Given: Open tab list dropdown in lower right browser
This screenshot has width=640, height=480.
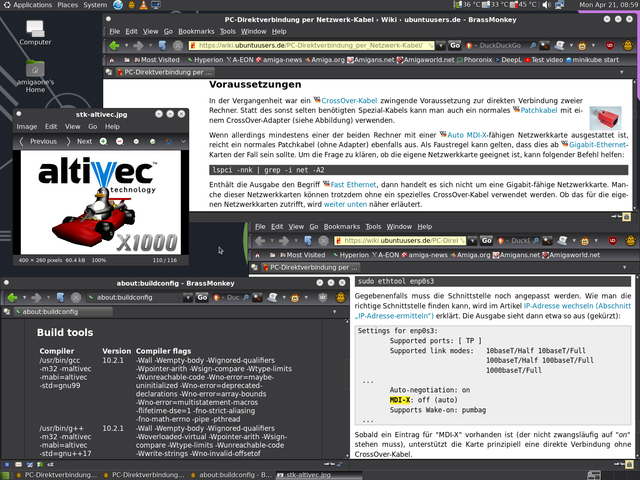Looking at the screenshot, I should pyautogui.click(x=624, y=267).
